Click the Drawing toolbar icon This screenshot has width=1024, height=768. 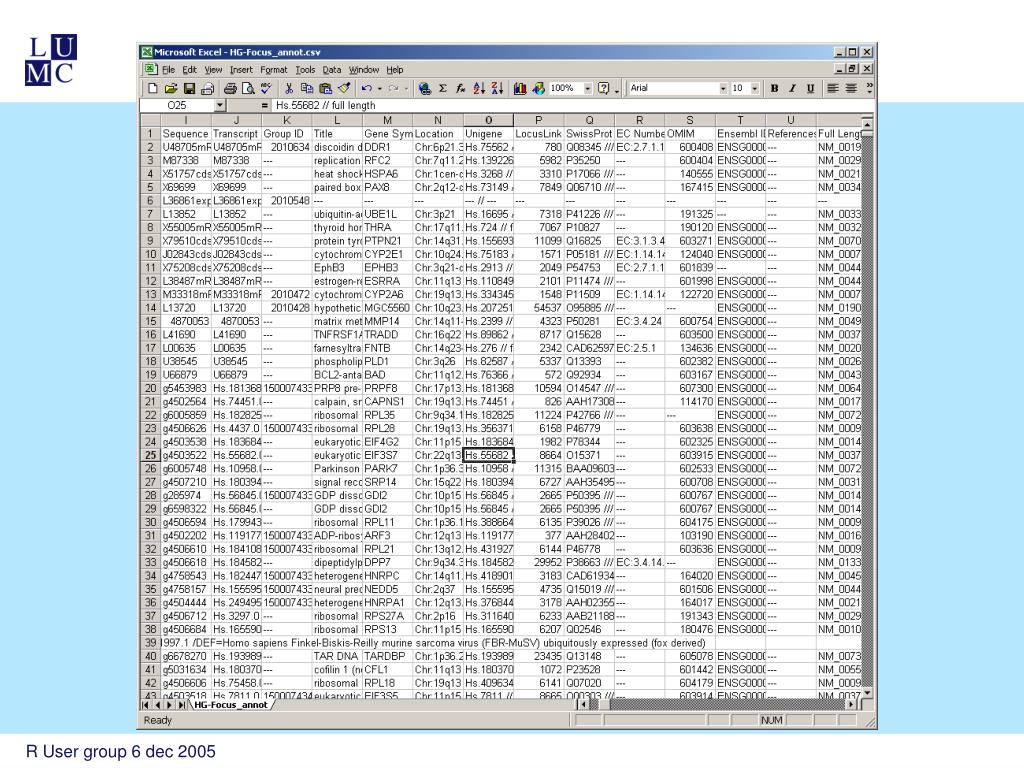[x=538, y=88]
